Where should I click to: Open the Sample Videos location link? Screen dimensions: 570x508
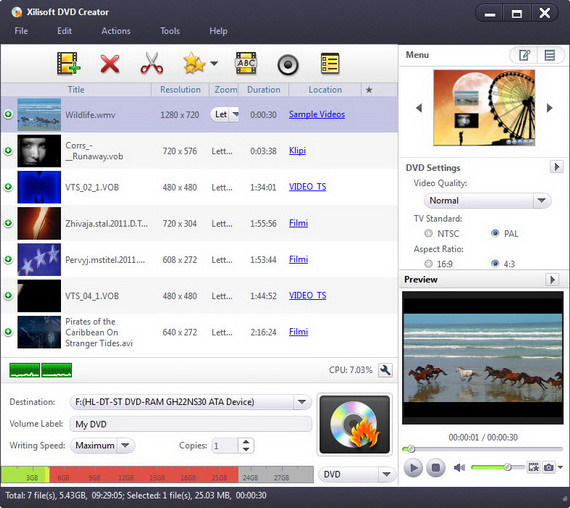(x=317, y=115)
